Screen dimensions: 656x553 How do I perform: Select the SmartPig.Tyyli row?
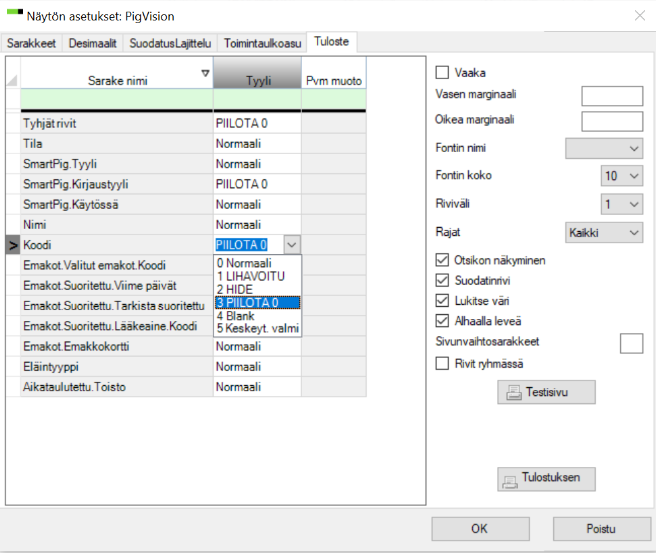117,164
